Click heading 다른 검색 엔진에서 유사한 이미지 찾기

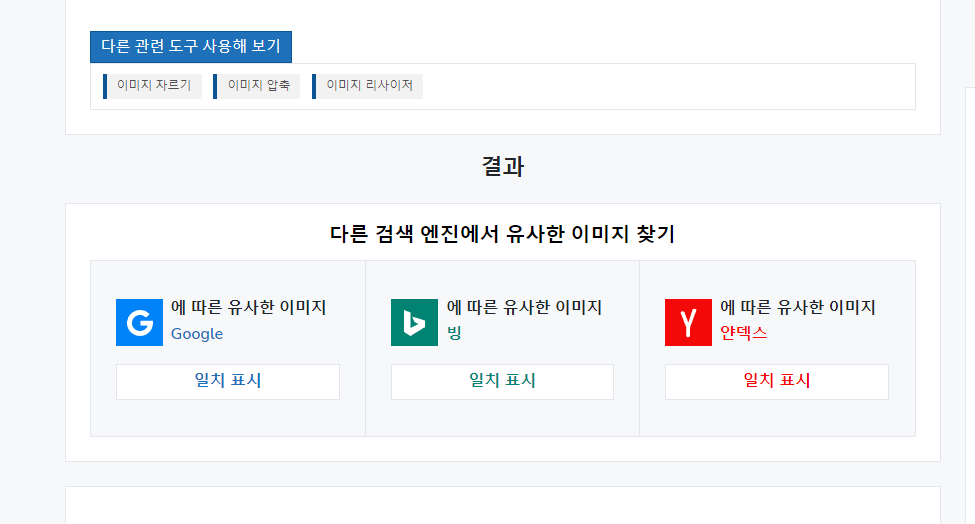(502, 234)
